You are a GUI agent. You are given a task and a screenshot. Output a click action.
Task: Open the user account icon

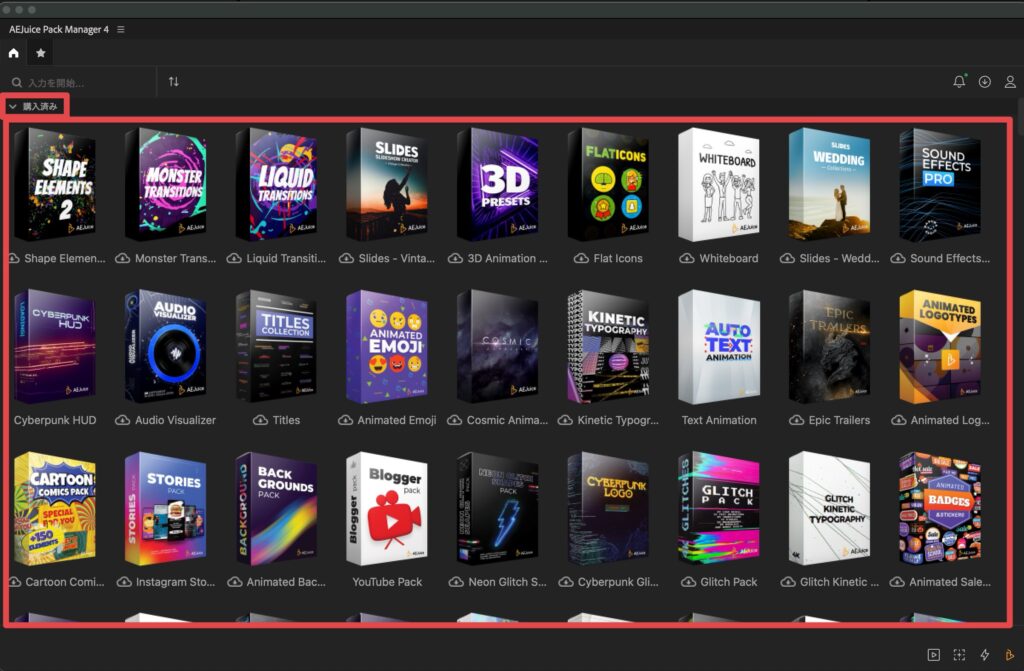coord(1010,82)
